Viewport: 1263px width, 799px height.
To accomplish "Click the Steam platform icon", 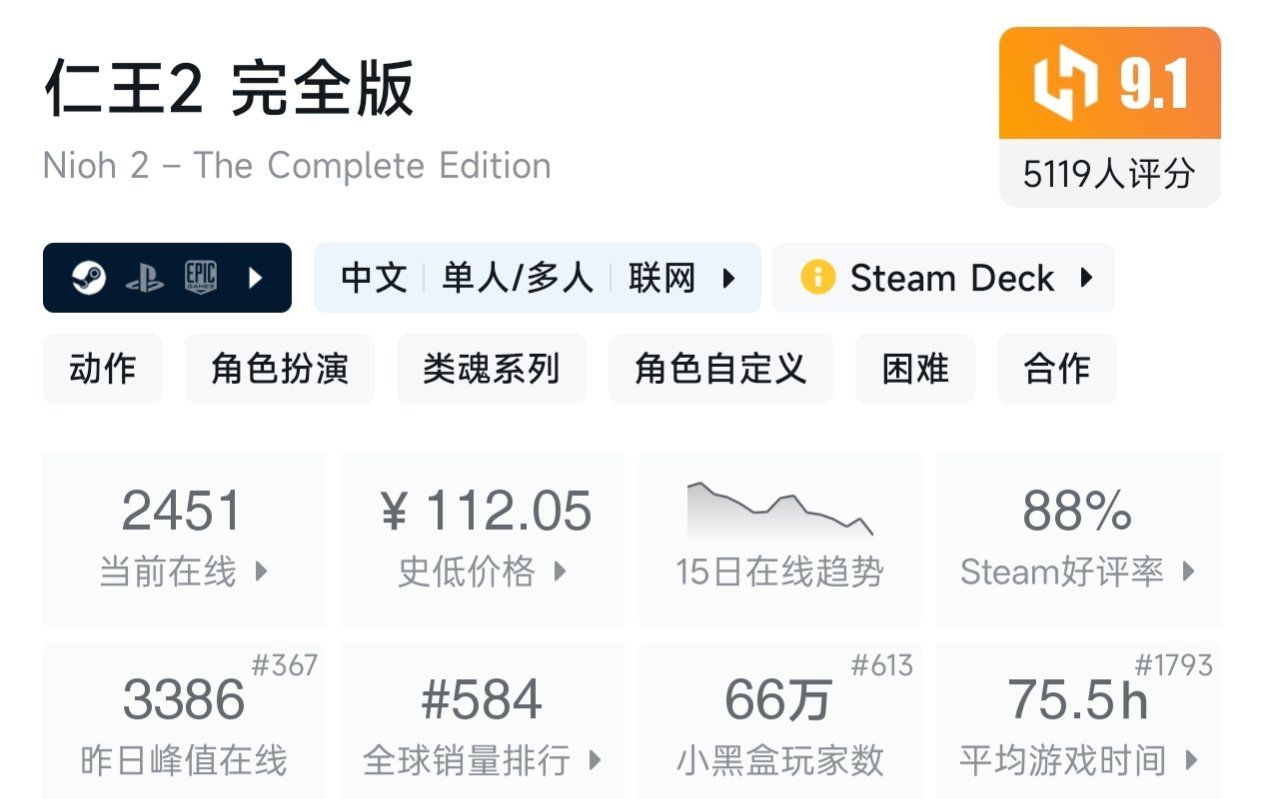I will point(88,278).
